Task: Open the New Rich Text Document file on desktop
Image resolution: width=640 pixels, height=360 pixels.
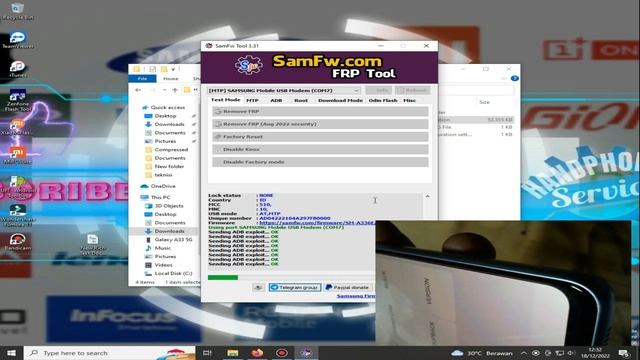Action: click(x=93, y=245)
